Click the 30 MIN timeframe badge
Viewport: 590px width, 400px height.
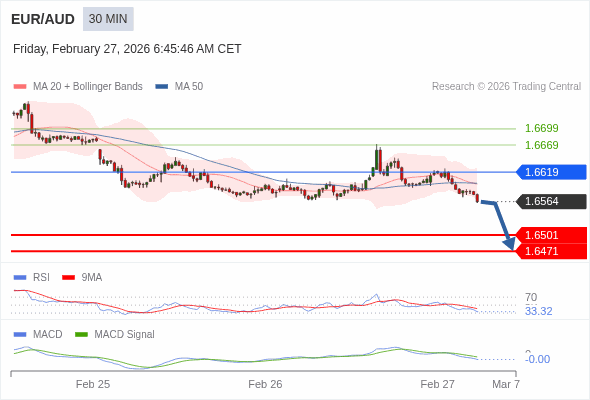tap(108, 19)
